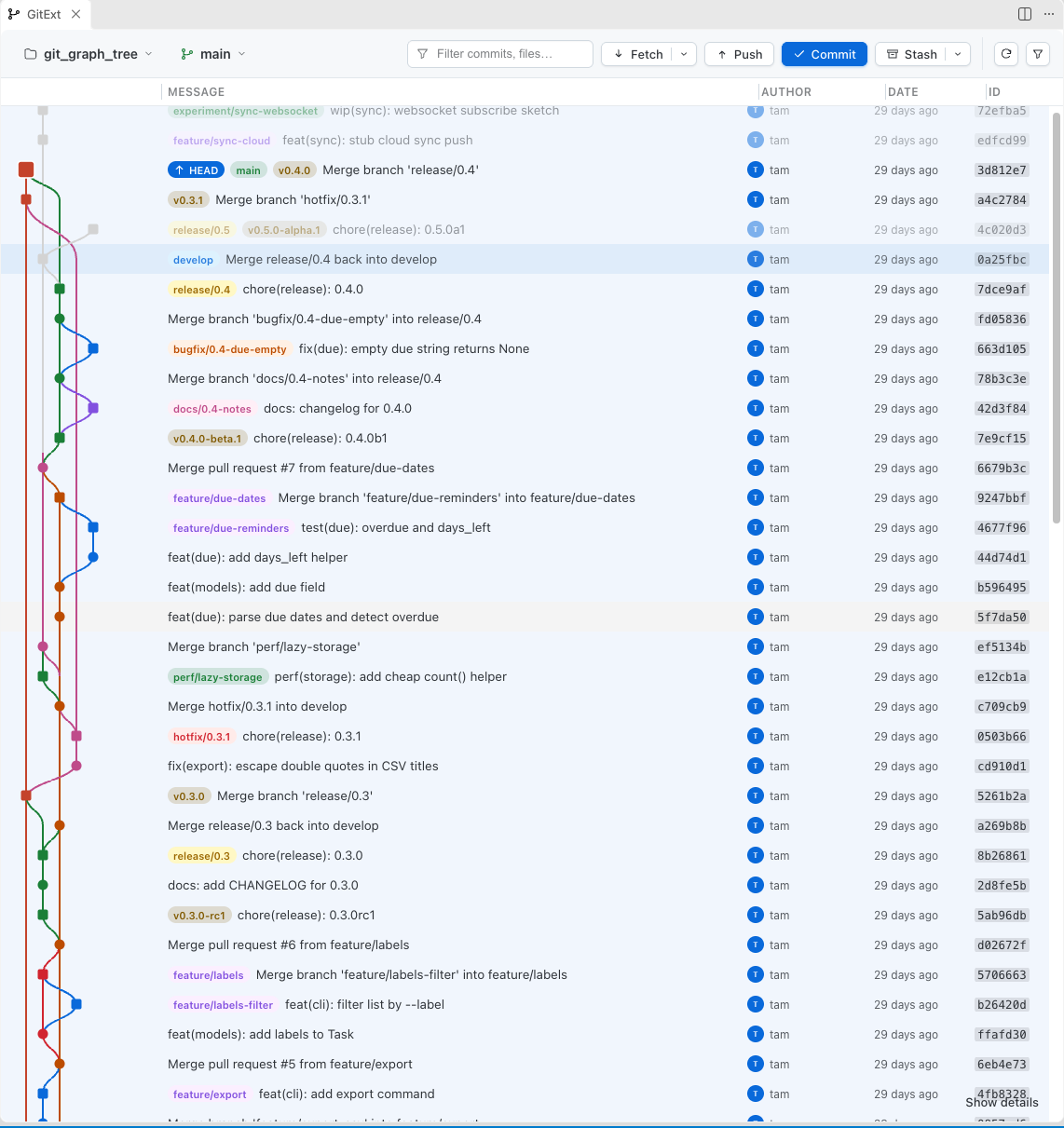
Task: Select commit 'Merge pull request #7 from feature/due-dates'
Action: click(x=301, y=469)
